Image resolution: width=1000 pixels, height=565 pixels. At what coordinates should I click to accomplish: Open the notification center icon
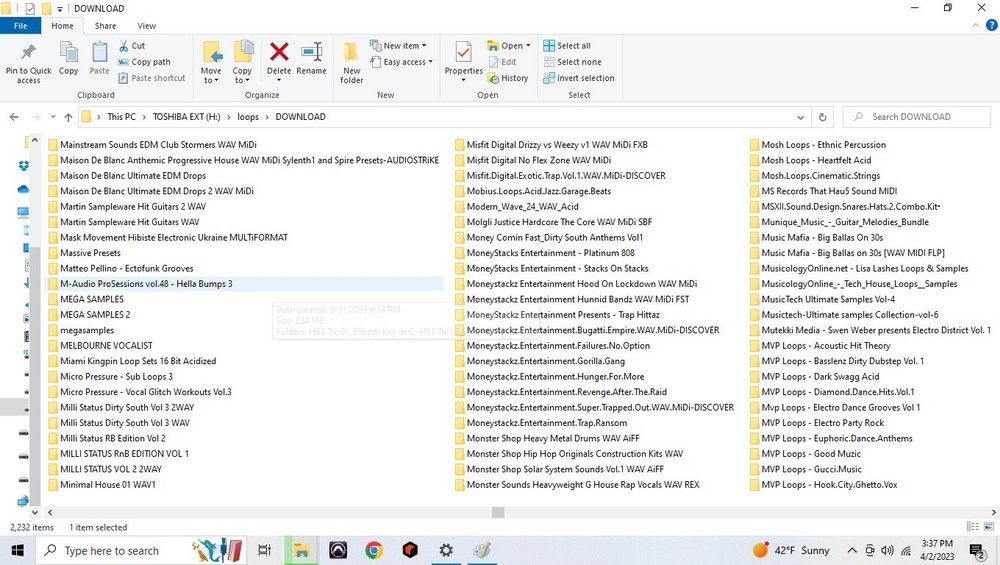point(976,550)
